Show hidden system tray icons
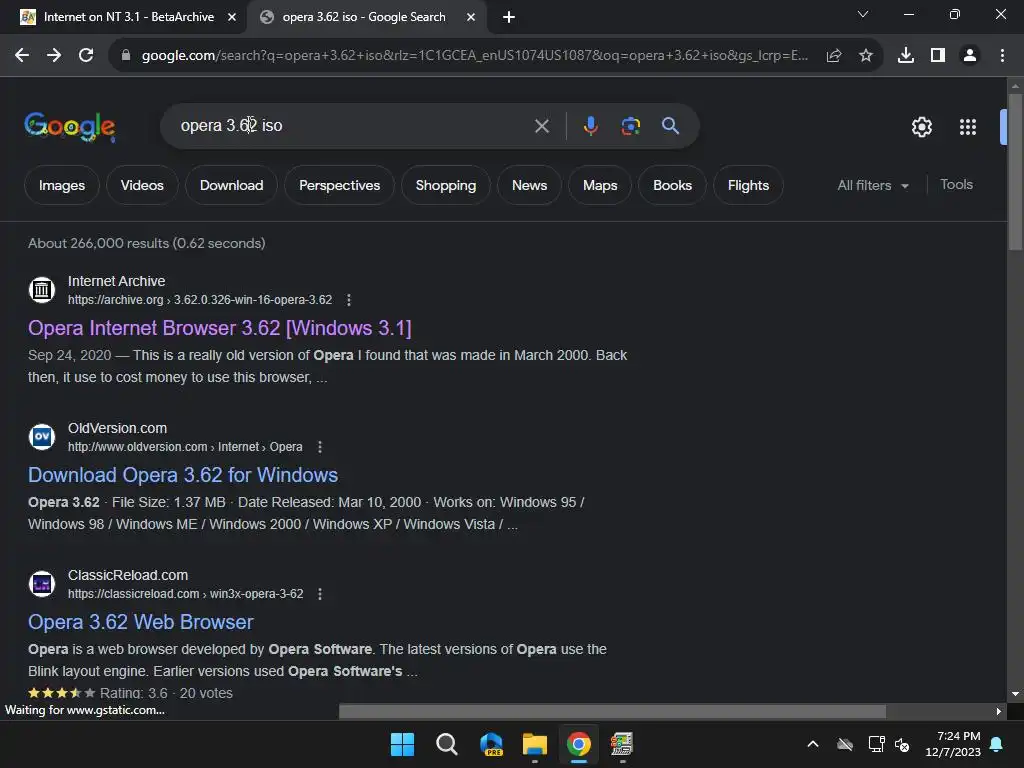Screen dimensions: 1024x768 (813, 744)
